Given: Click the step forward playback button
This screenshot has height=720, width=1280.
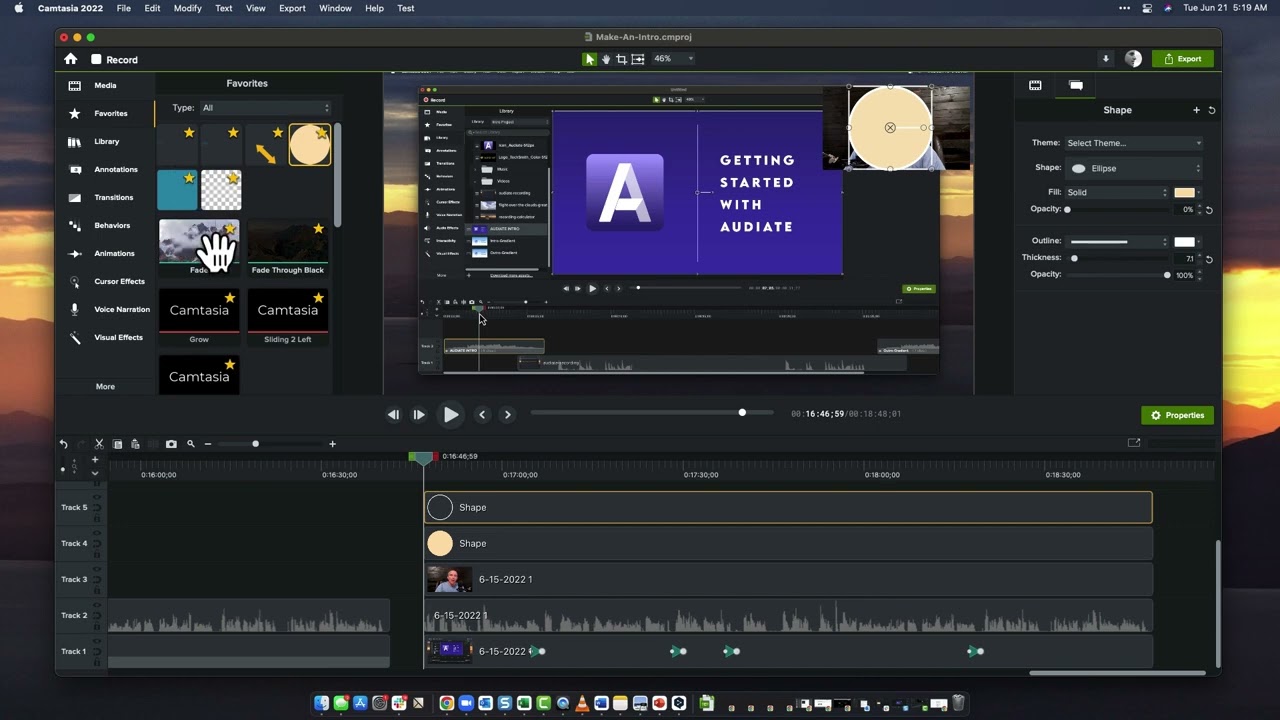Looking at the screenshot, I should point(419,415).
